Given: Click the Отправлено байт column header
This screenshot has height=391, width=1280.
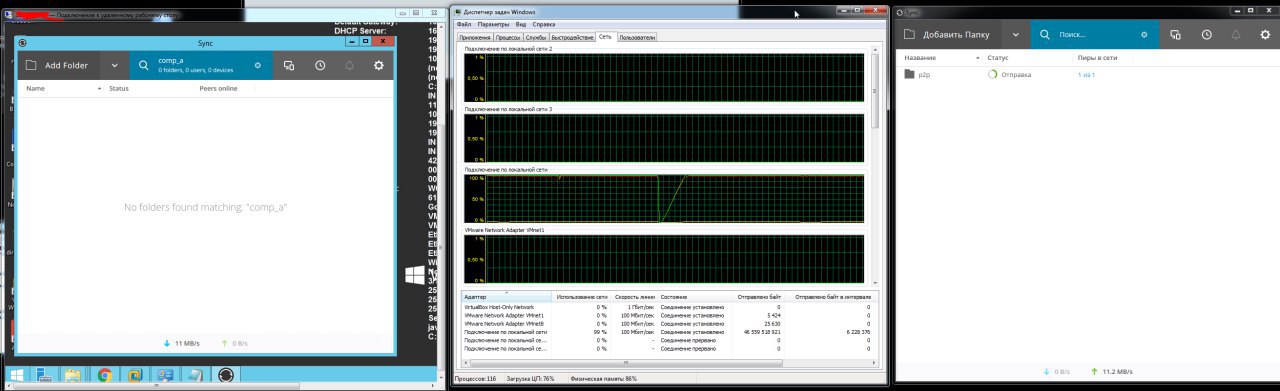Looking at the screenshot, I should pyautogui.click(x=757, y=297).
